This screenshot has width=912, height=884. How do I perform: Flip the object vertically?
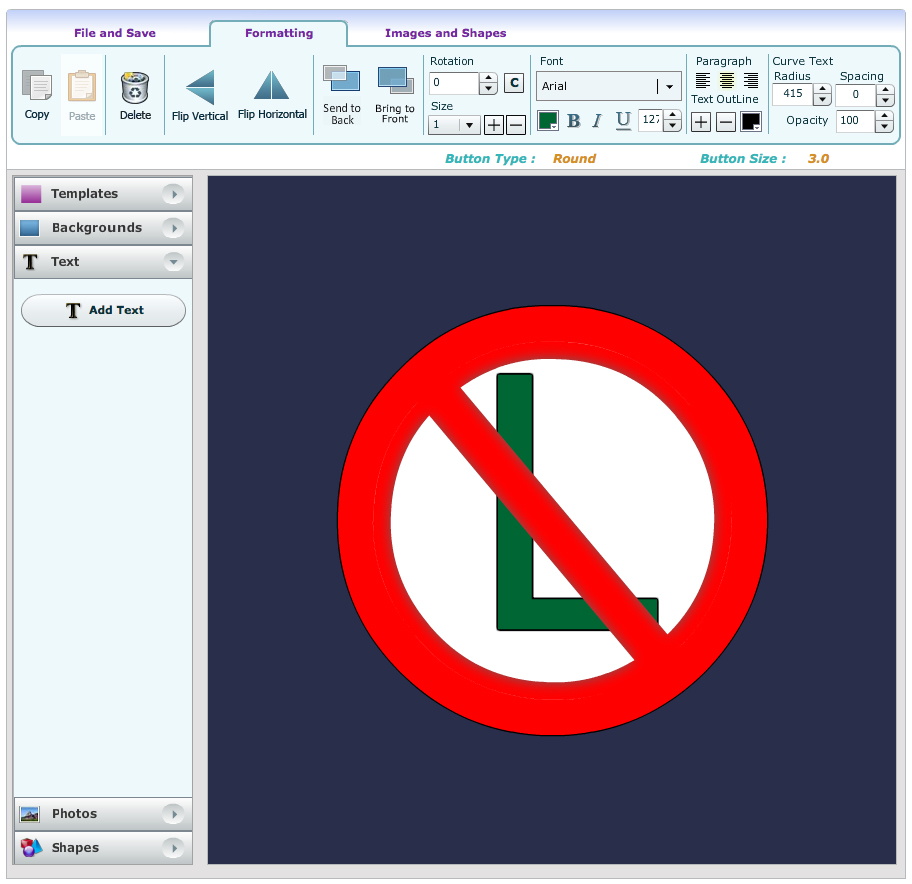coord(200,87)
